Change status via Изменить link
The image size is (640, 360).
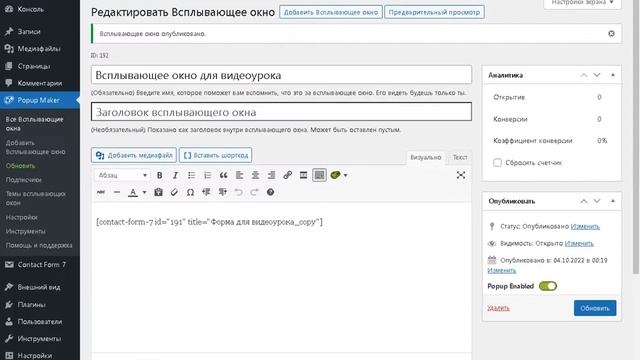click(x=585, y=226)
